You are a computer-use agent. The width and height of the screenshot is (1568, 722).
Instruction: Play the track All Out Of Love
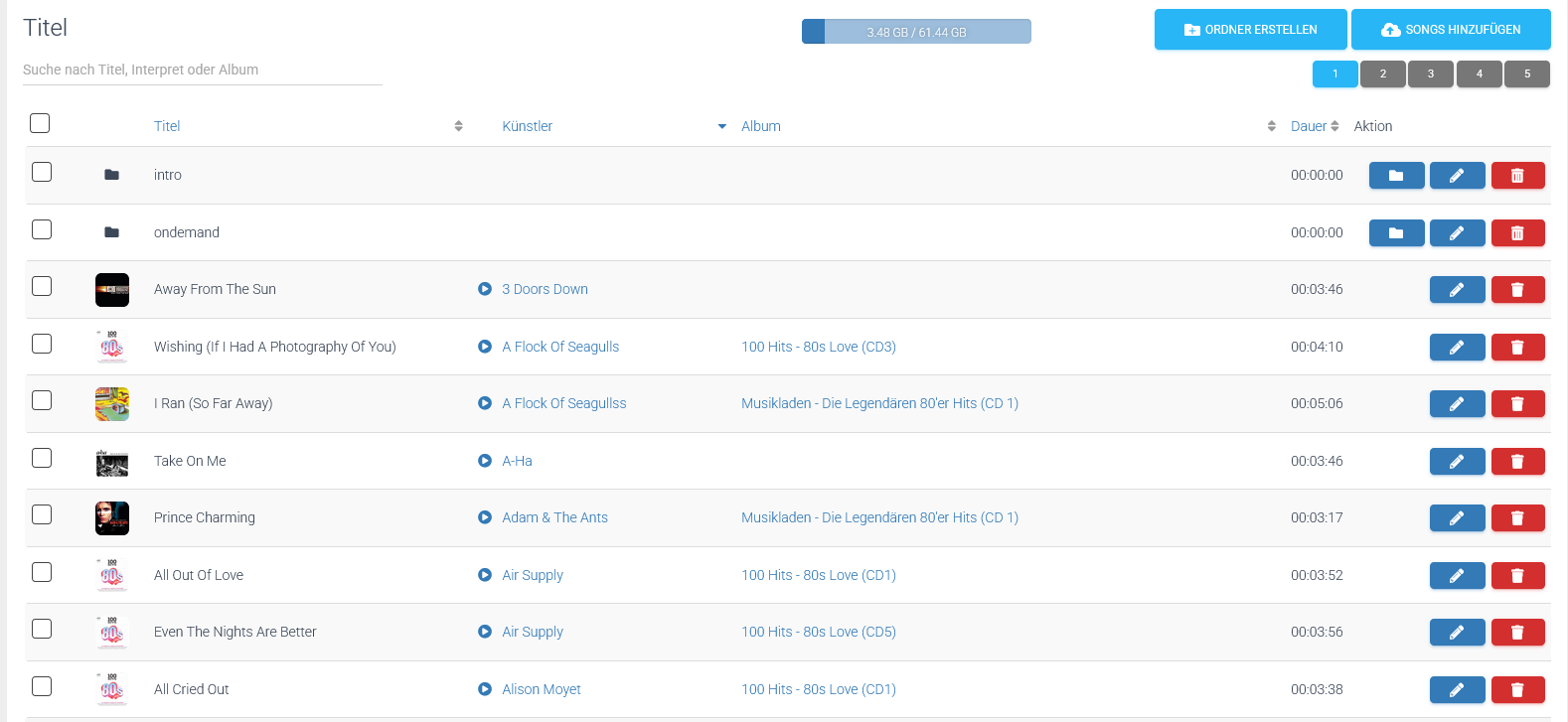485,575
